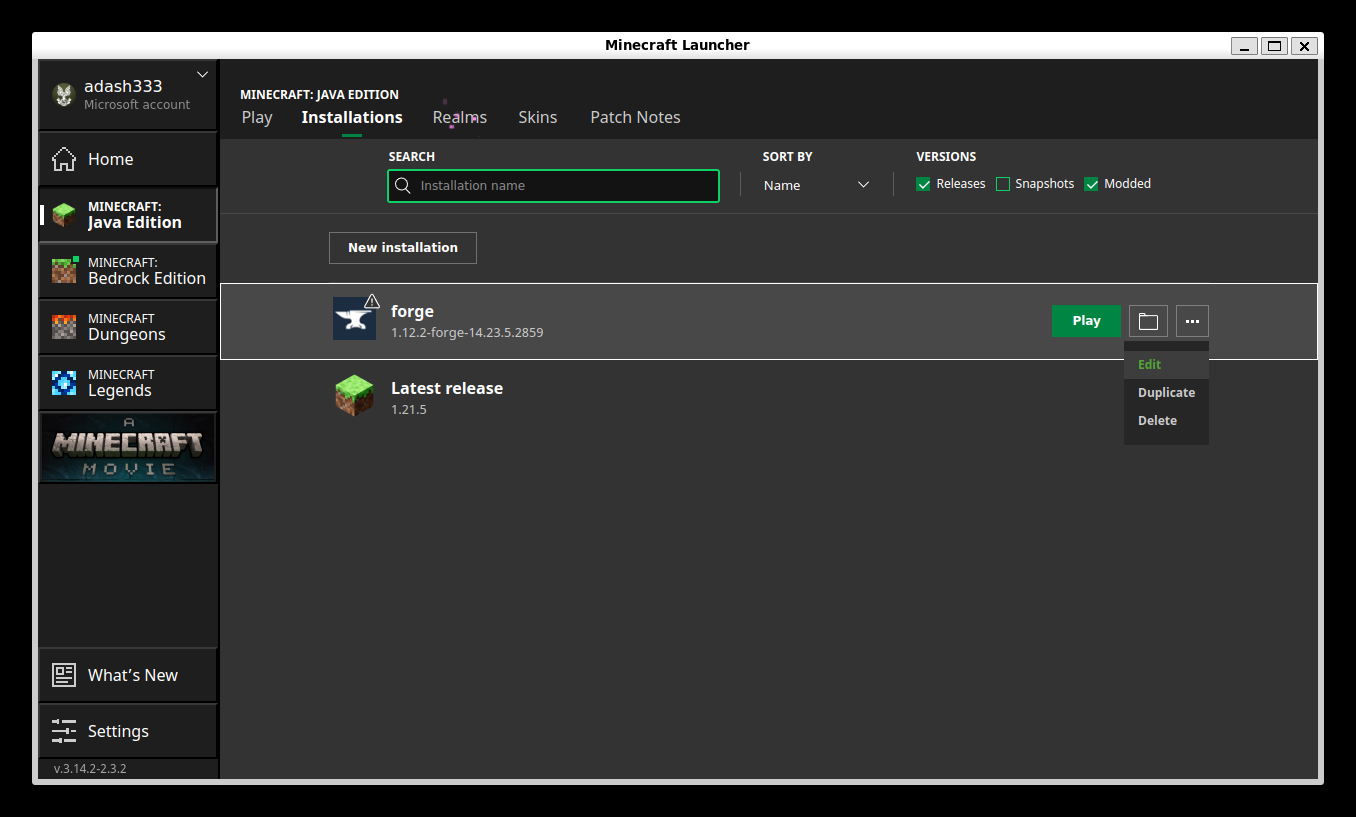Focus the Installation name search field

[560, 186]
